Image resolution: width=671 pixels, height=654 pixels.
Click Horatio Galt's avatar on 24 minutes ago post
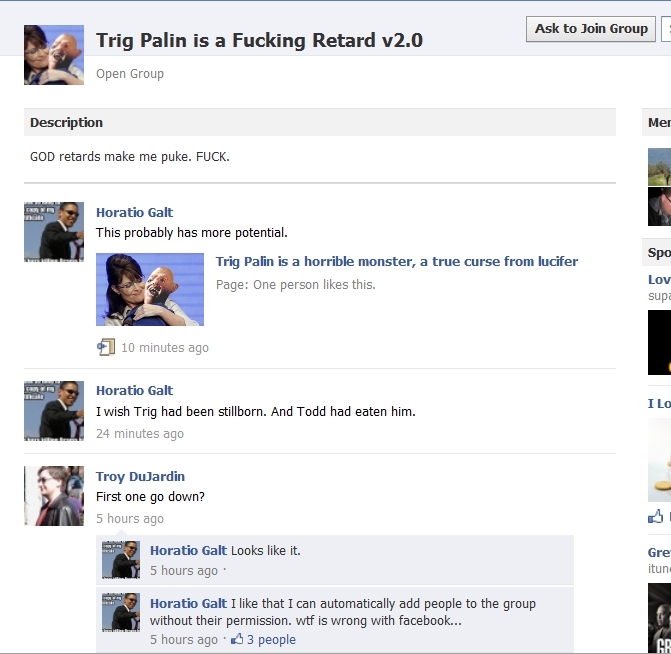(54, 410)
